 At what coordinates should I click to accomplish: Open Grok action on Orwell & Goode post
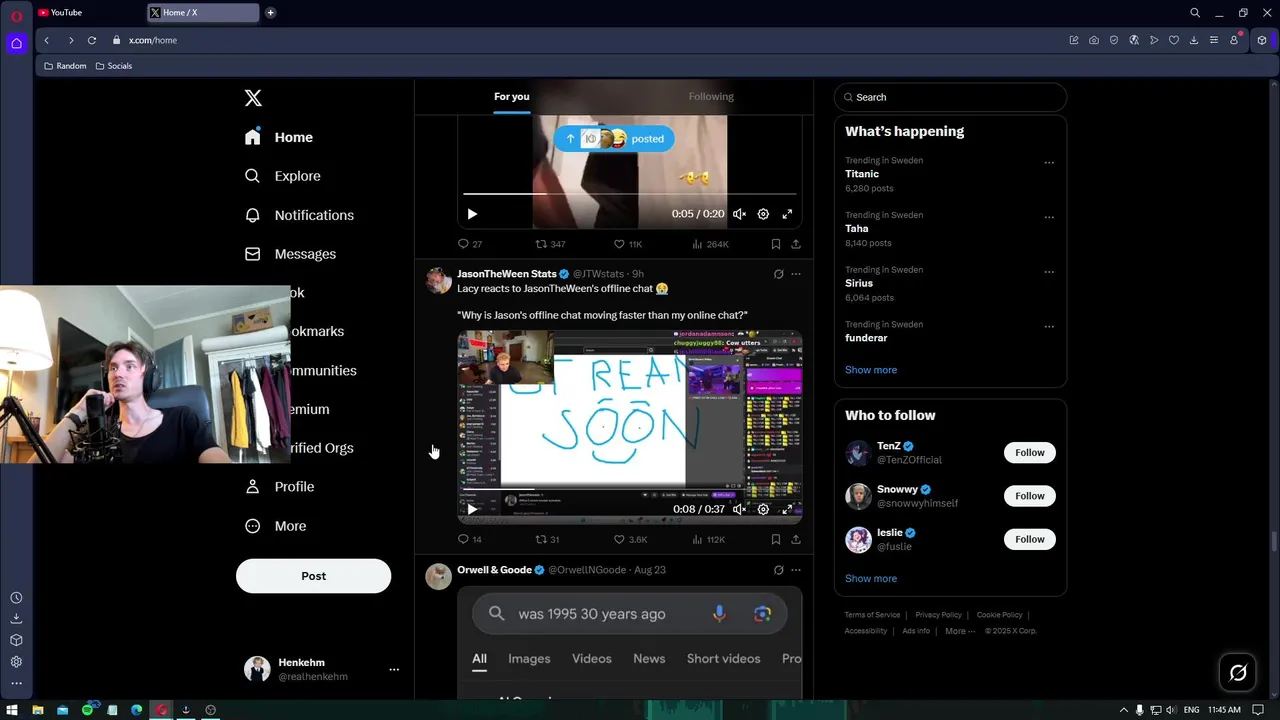(778, 570)
